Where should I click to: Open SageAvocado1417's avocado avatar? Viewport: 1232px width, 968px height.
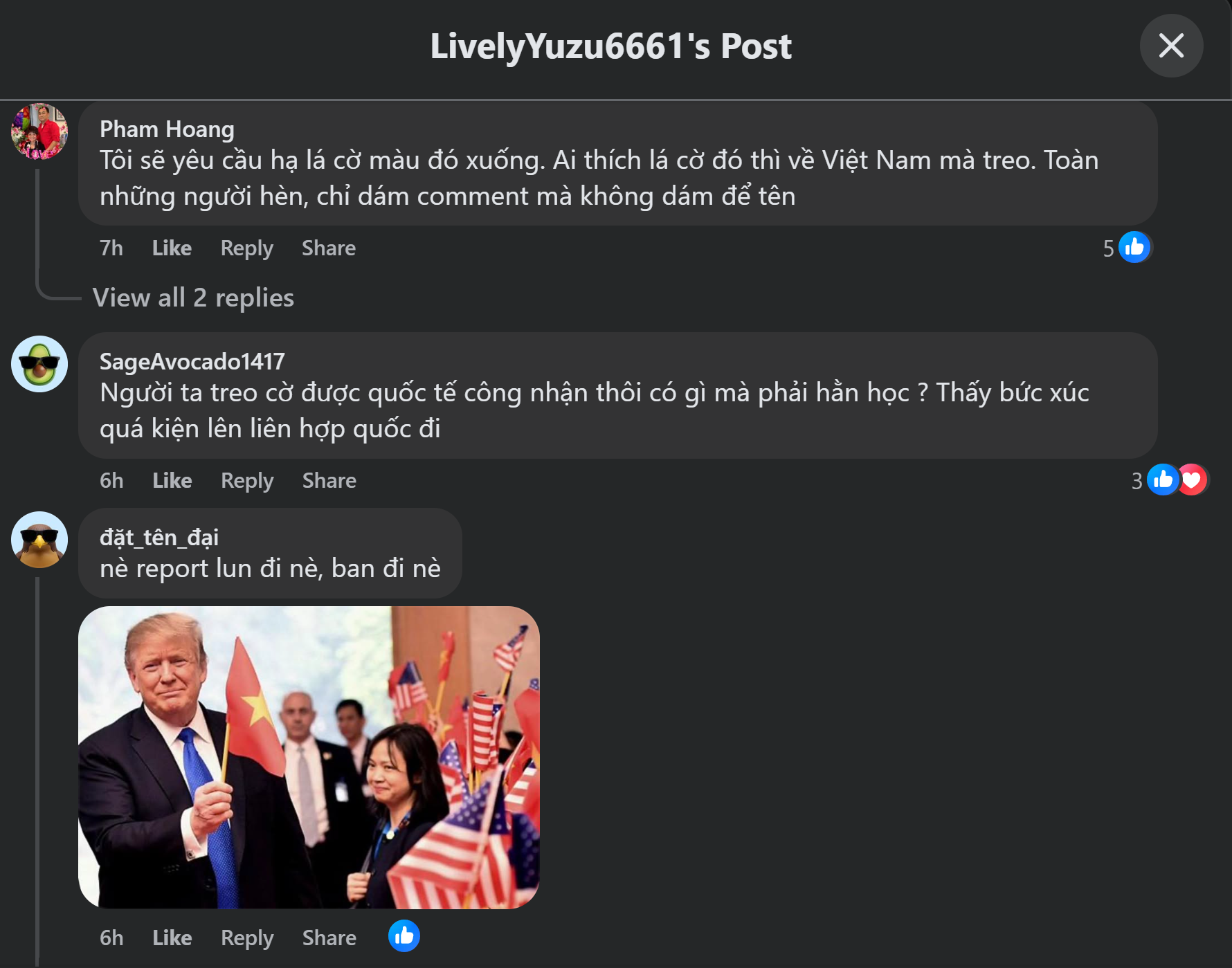39,364
